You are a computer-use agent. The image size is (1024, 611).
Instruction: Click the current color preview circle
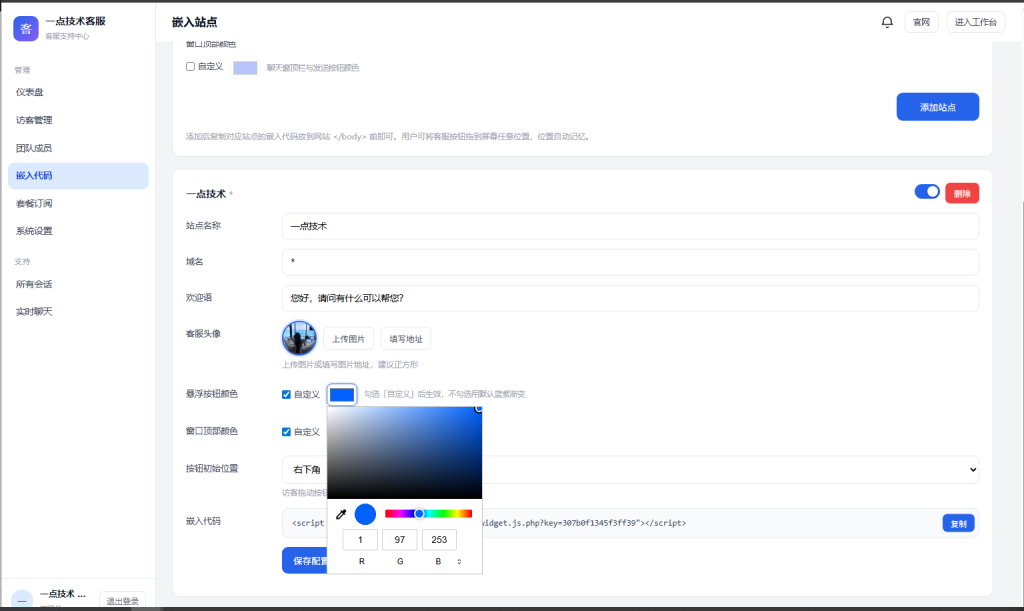(365, 514)
